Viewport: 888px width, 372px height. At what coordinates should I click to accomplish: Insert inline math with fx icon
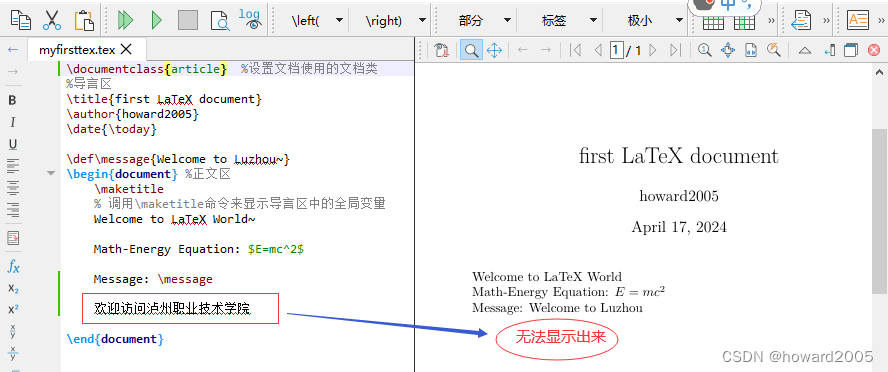click(12, 266)
